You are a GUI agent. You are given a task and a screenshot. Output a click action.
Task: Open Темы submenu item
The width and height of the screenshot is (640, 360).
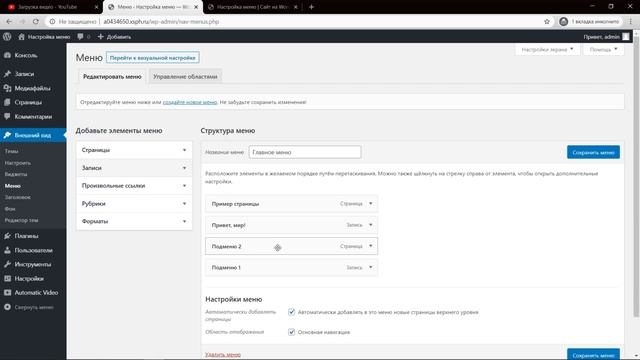click(11, 151)
